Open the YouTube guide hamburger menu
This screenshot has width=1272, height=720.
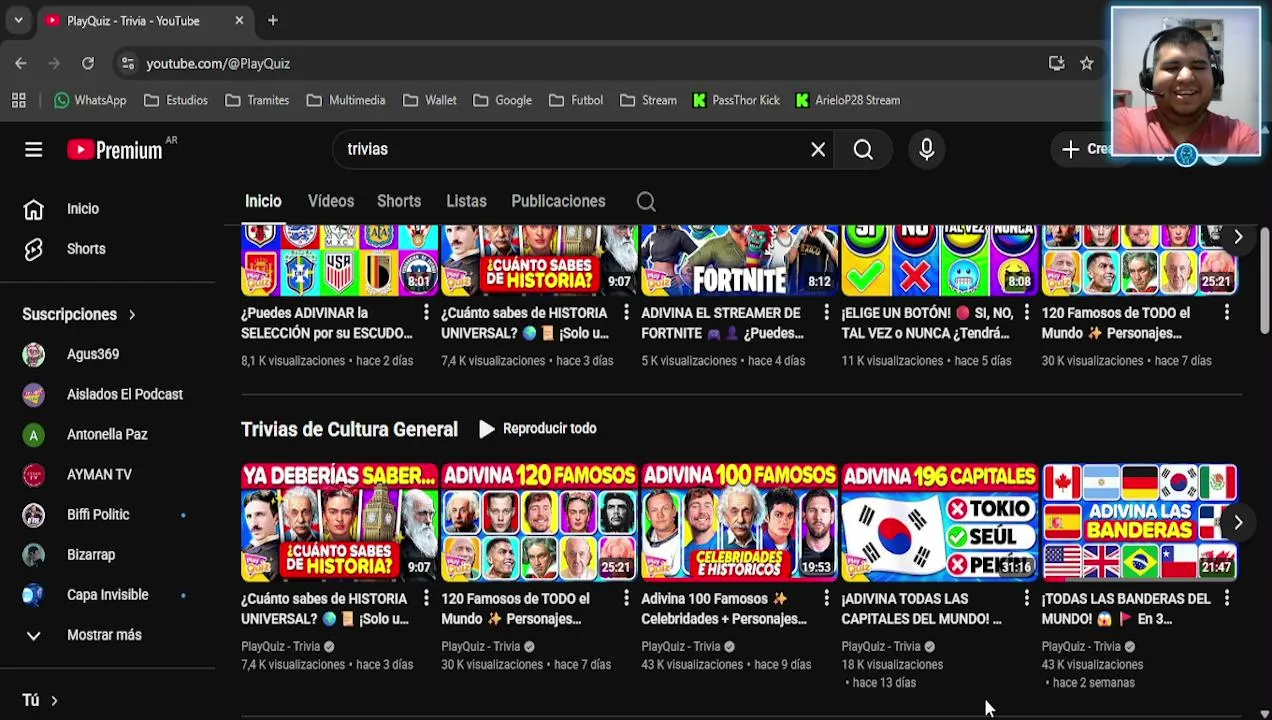click(33, 150)
